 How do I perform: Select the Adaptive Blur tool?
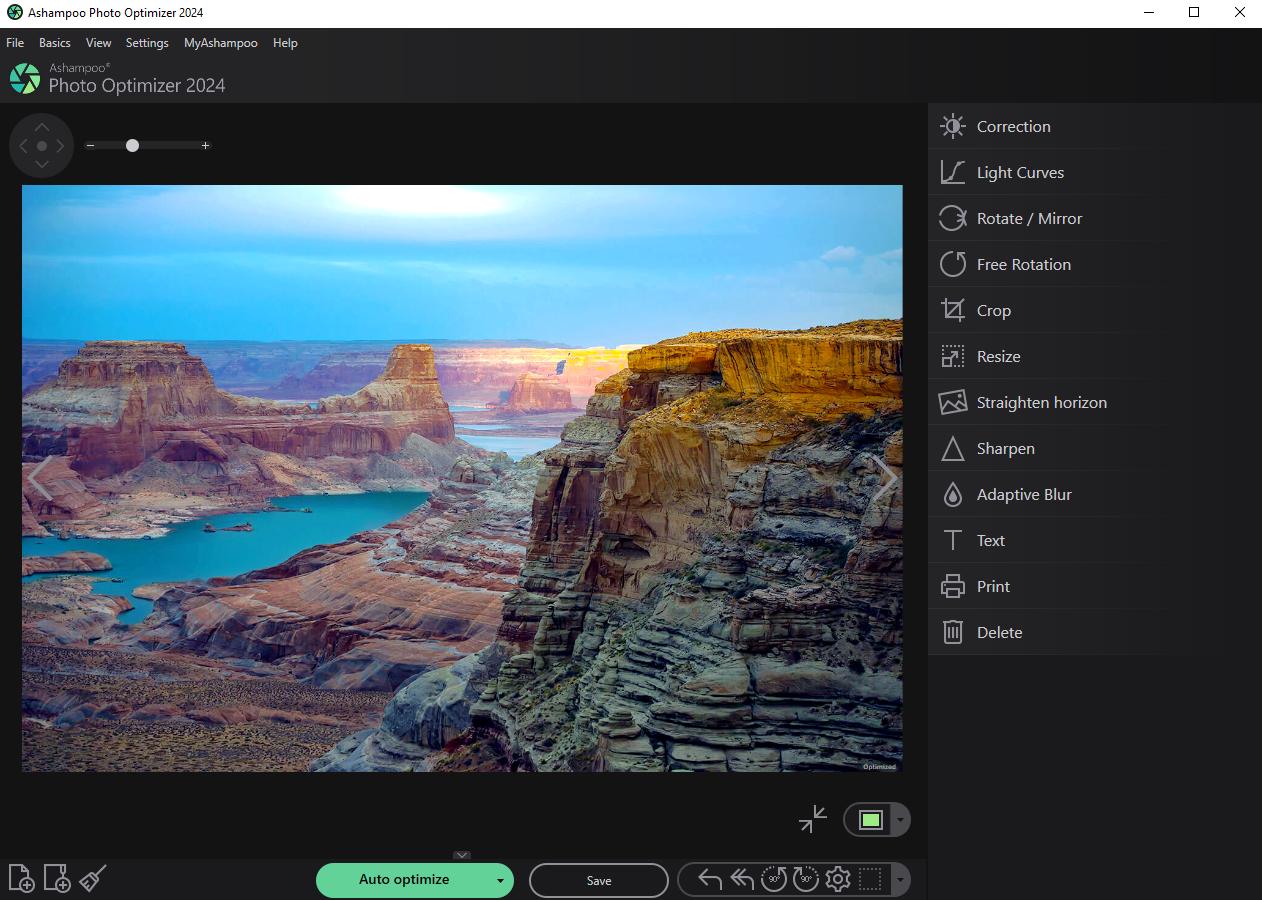pos(1022,494)
